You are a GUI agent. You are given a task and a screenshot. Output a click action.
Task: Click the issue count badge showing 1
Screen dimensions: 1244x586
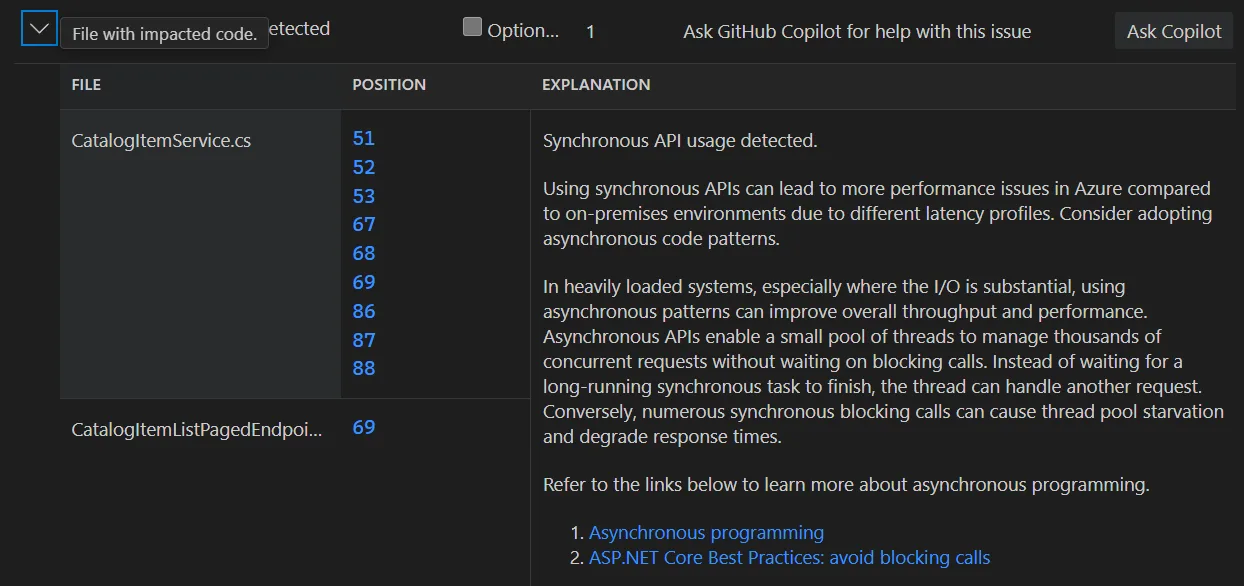click(590, 31)
